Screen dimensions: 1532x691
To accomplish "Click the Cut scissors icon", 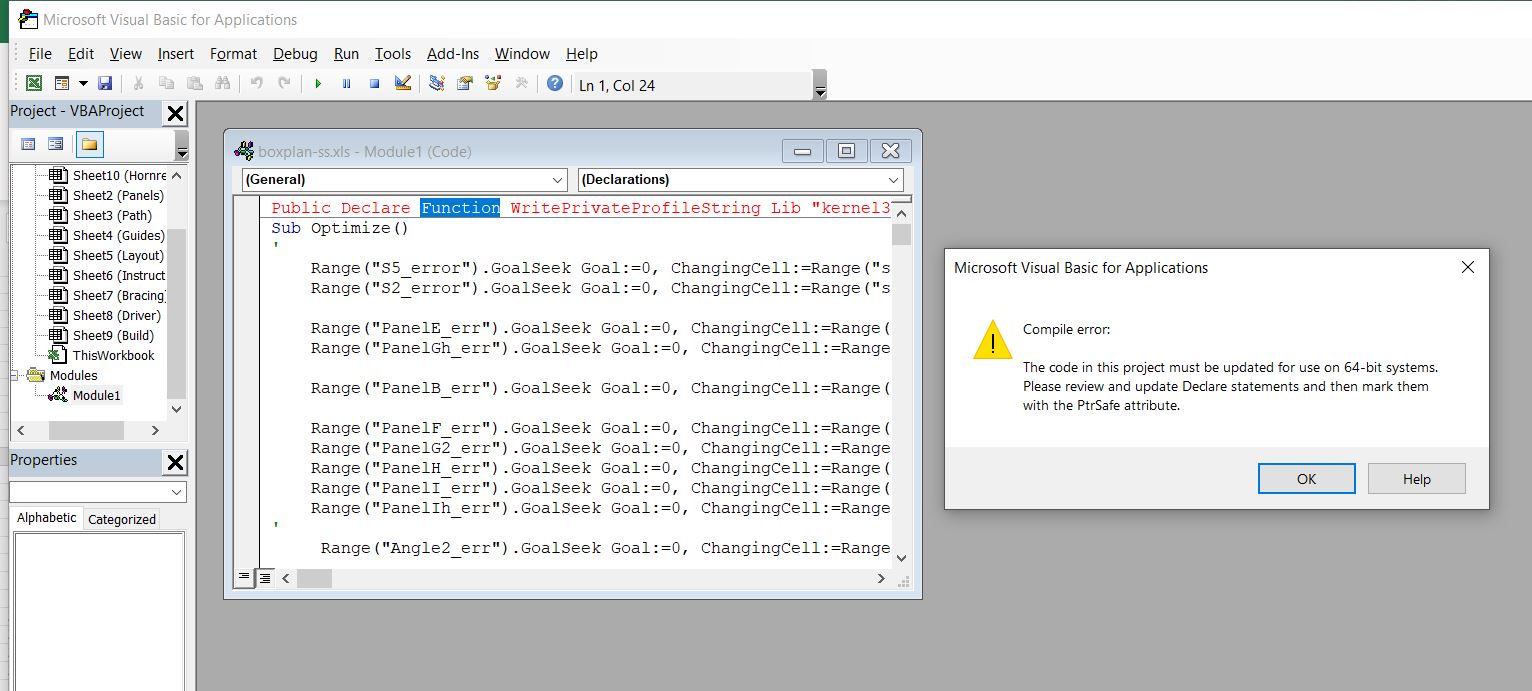I will coord(139,84).
